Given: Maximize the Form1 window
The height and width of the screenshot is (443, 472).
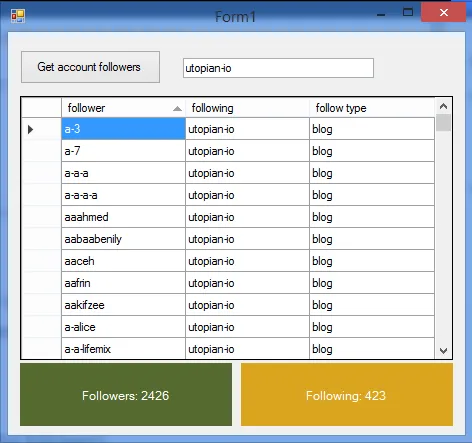Looking at the screenshot, I should 408,13.
